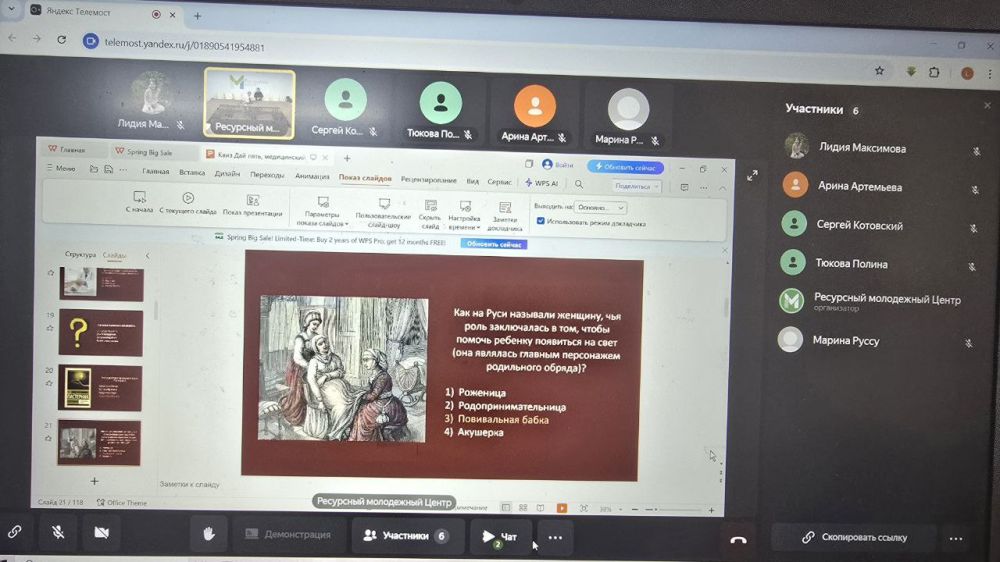The width and height of the screenshot is (1000, 562).
Task: Open Поделиться dropdown in WPS
Action: click(x=636, y=186)
